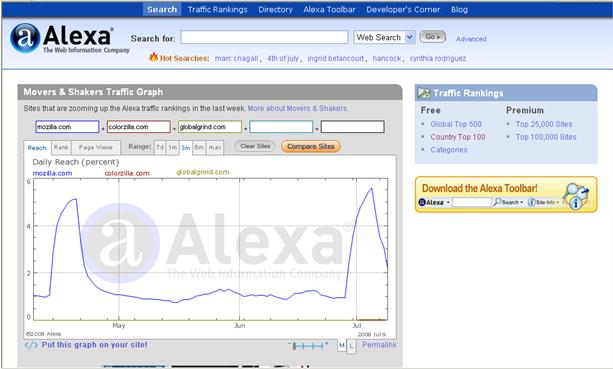Click the empty fourth site field
613x369 pixels.
(281, 127)
